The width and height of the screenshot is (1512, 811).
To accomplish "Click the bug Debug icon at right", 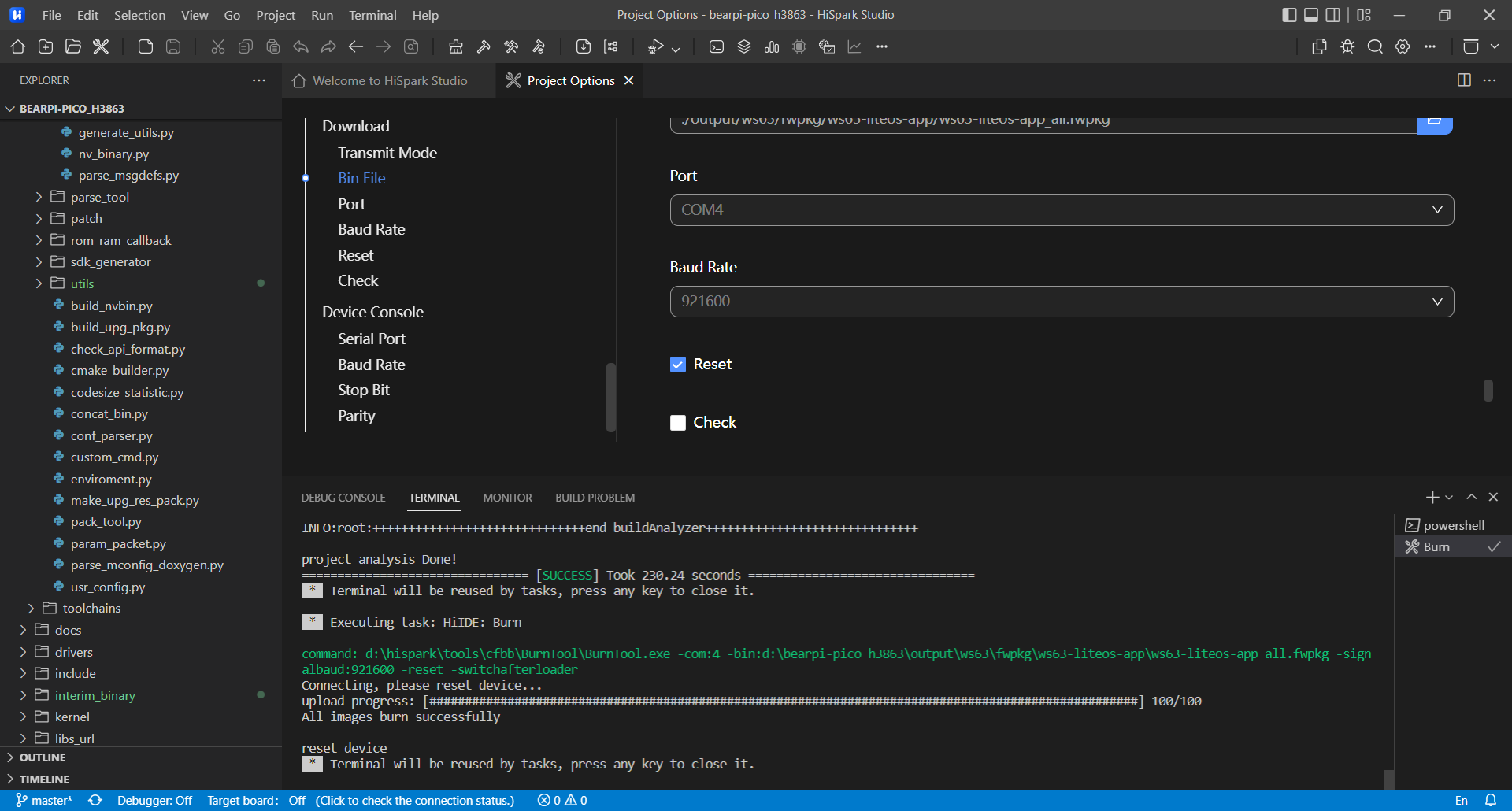I will tap(1347, 47).
